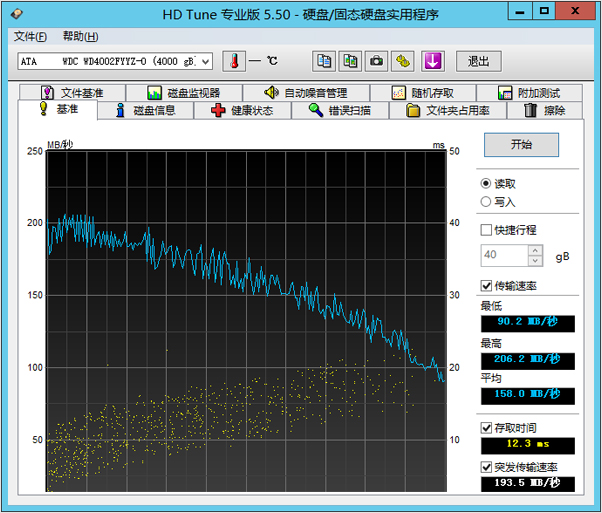Increase short stroke value with up arrow
602x513 pixels.
click(535, 250)
